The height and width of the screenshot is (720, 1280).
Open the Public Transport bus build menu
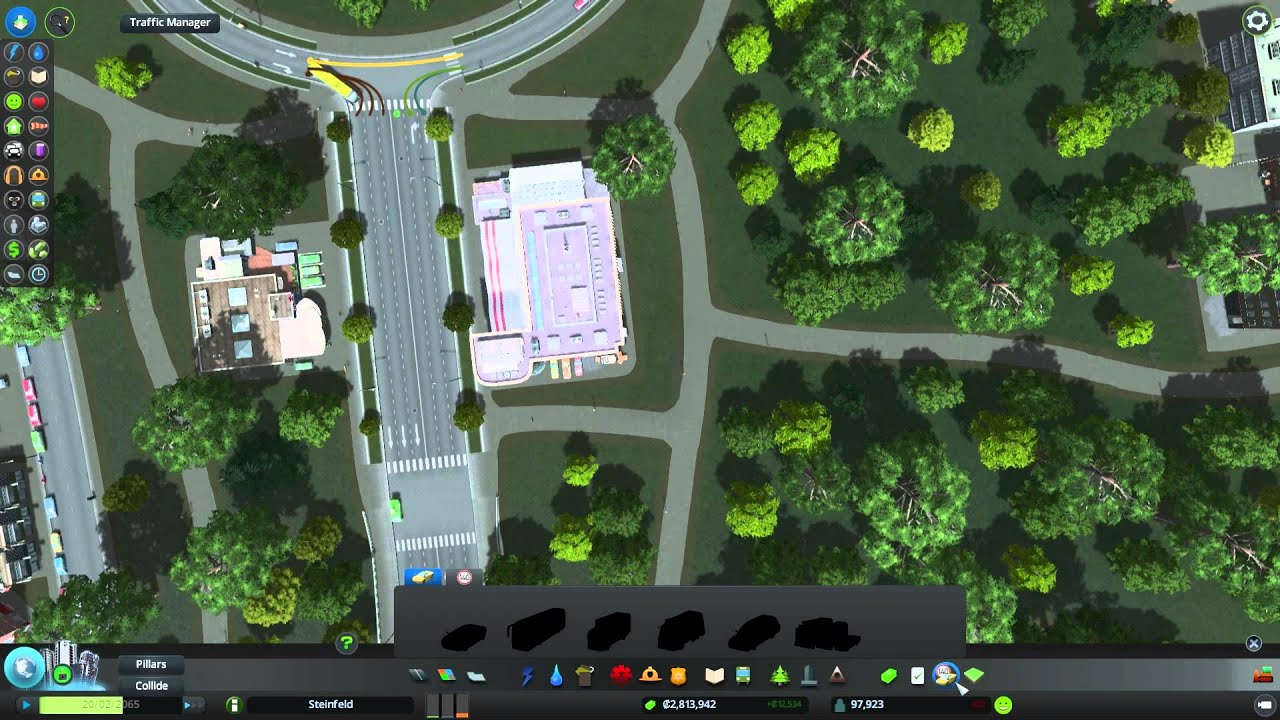[743, 676]
